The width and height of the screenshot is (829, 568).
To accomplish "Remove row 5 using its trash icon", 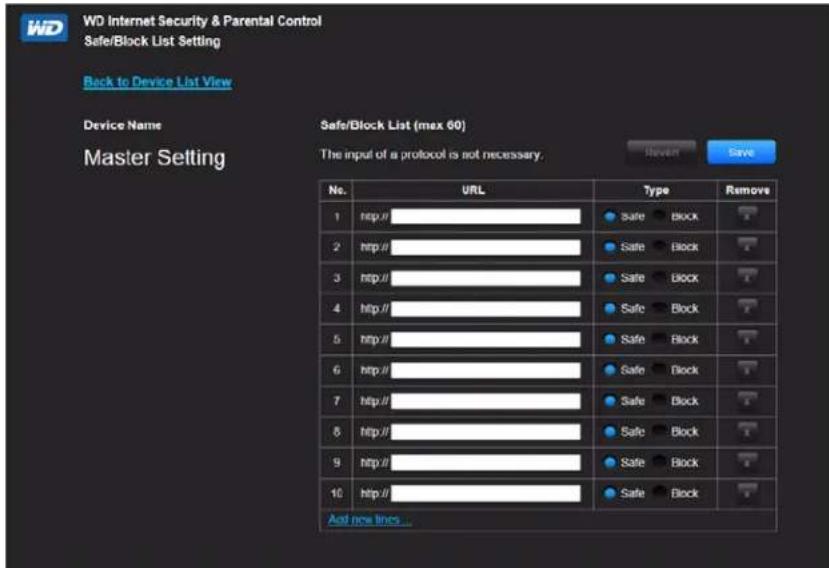I will 747,338.
